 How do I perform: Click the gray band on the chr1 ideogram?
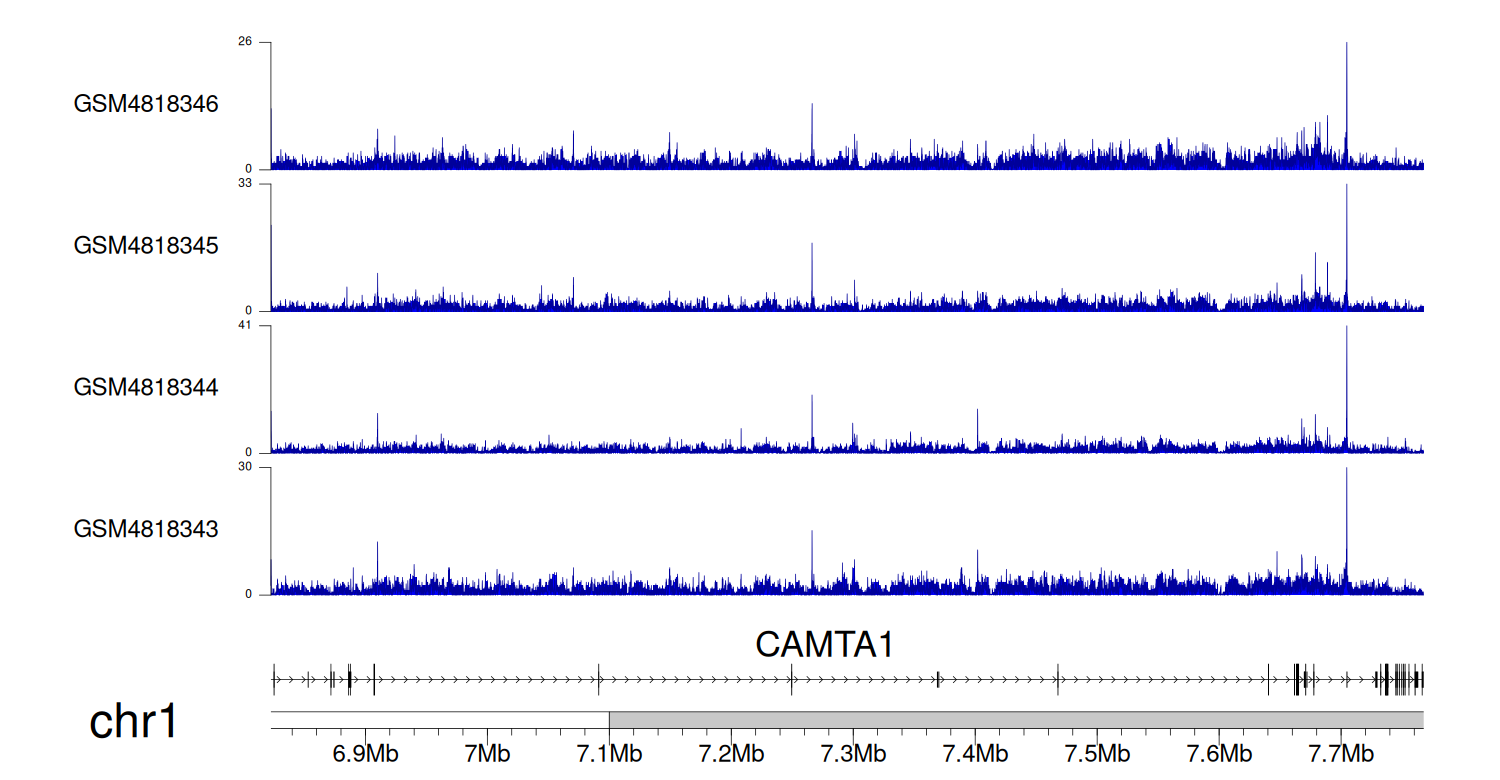[1015, 720]
